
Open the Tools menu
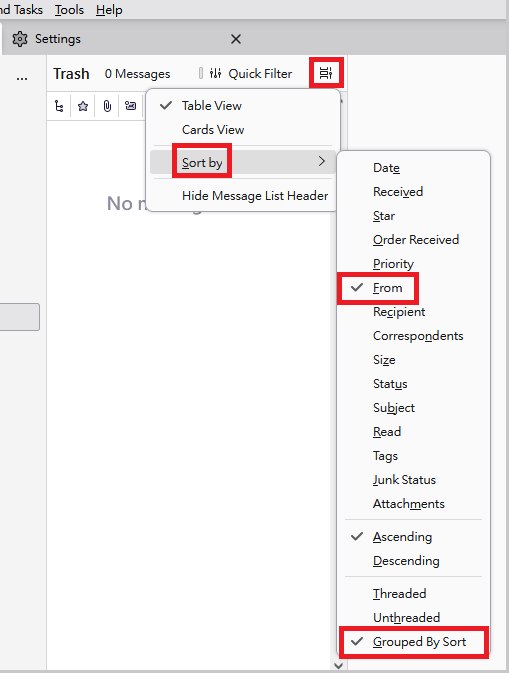tap(69, 9)
